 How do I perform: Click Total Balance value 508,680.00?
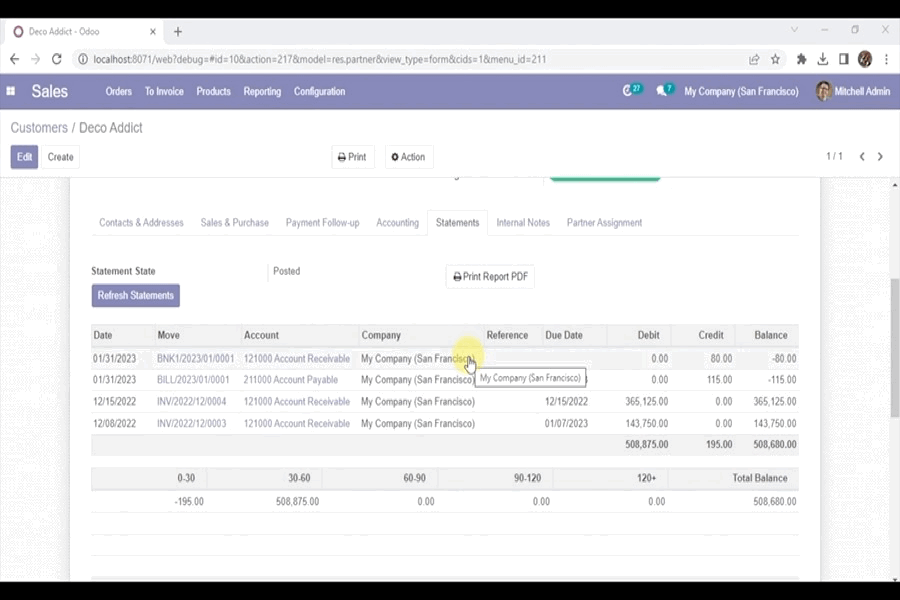pos(774,501)
